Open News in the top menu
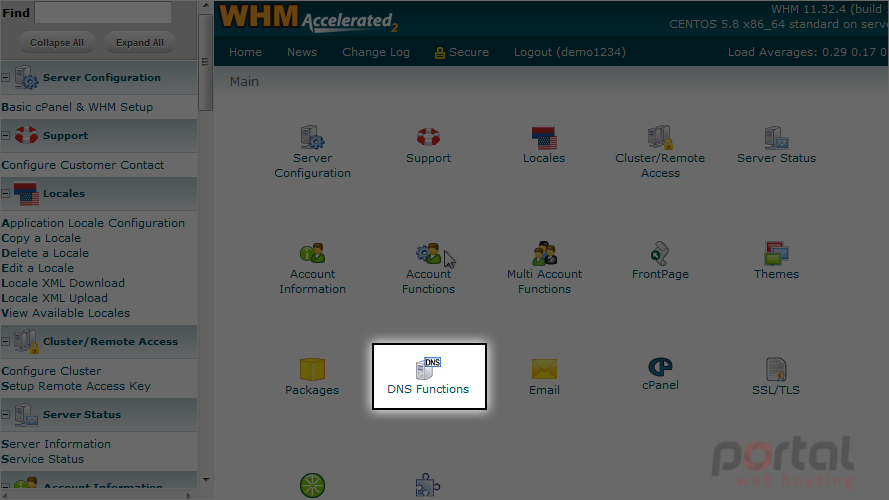This screenshot has width=889, height=500. point(302,52)
